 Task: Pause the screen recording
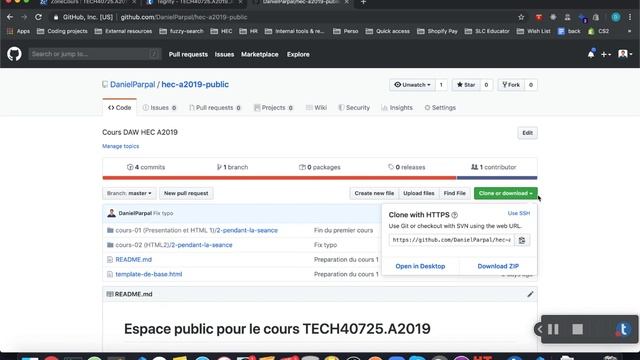[553, 329]
